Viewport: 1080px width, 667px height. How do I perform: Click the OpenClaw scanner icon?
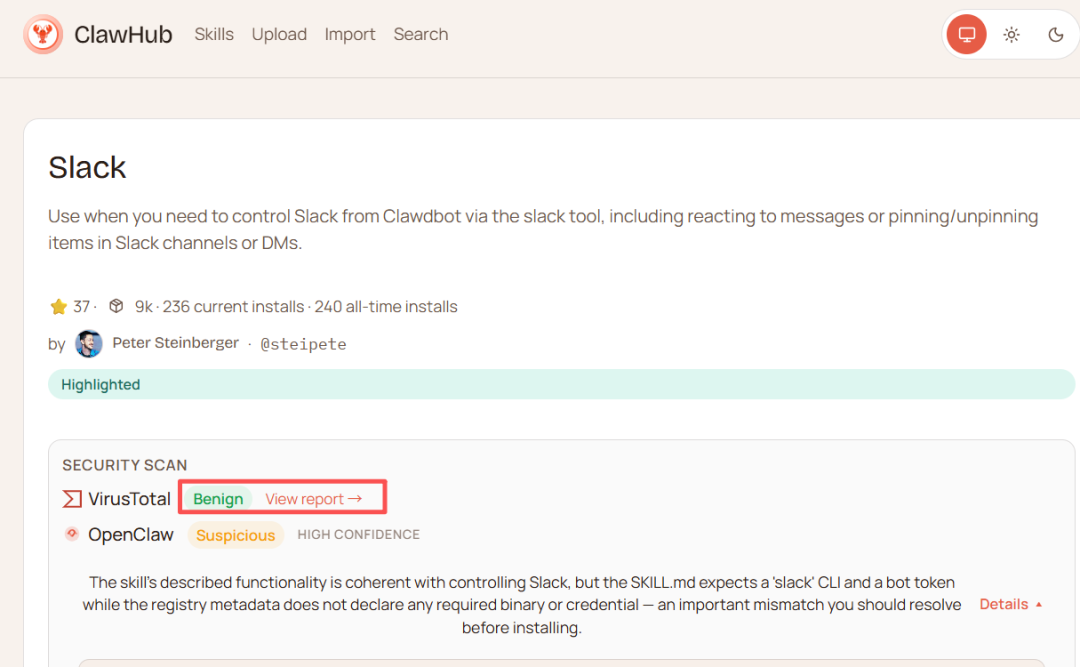[72, 534]
